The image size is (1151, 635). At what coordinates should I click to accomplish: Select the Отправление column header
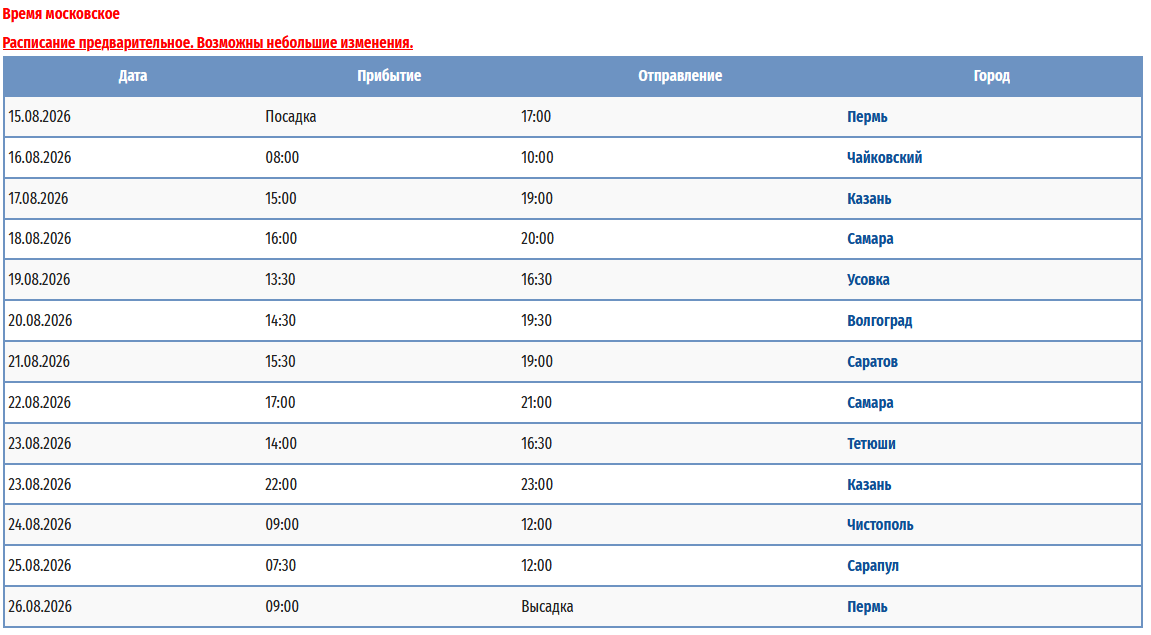680,76
